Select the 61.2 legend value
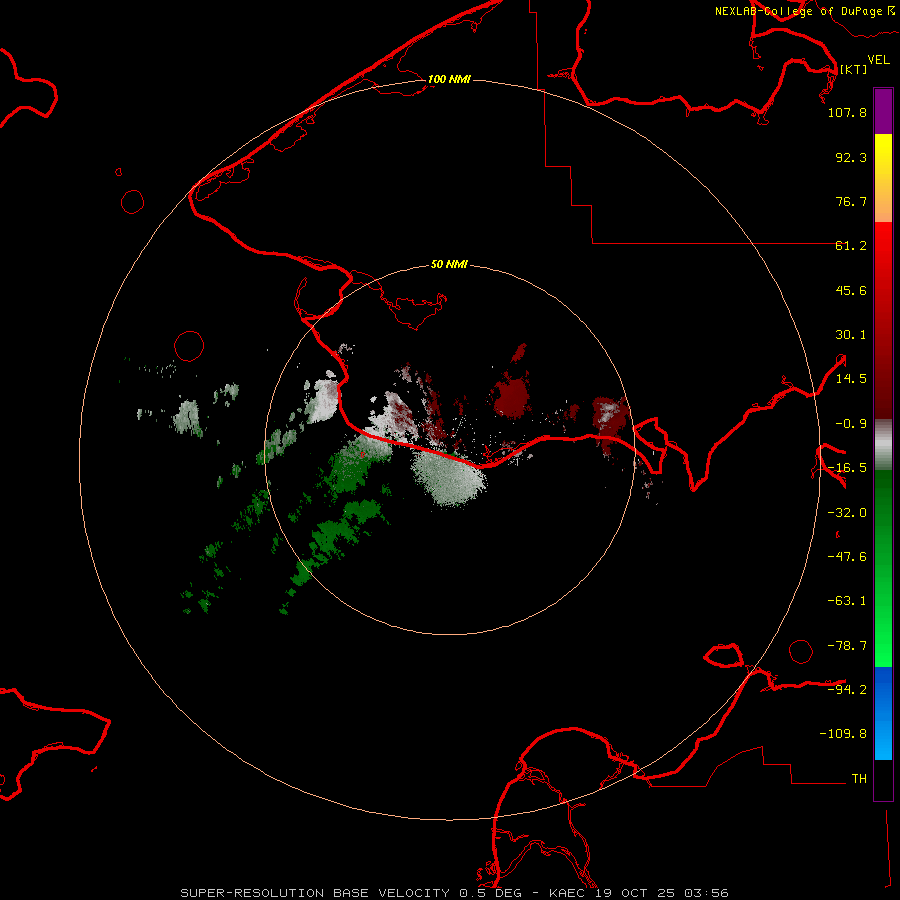 click(x=851, y=246)
